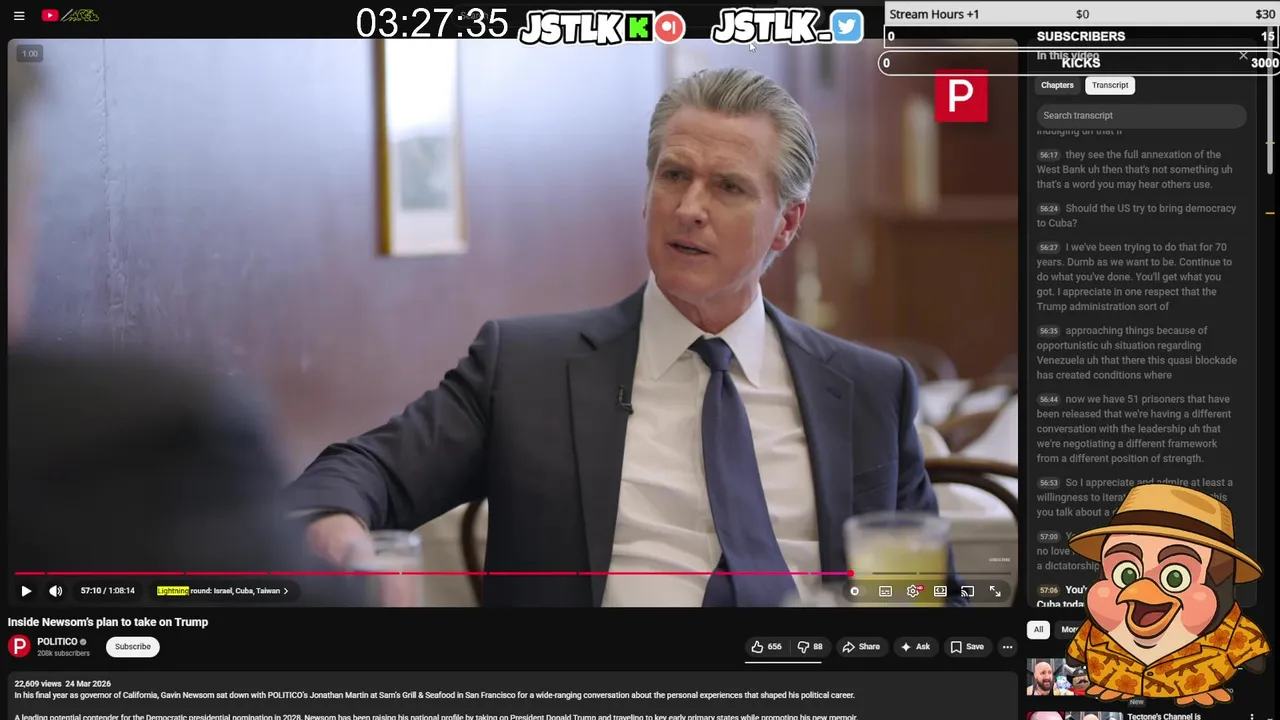The image size is (1280, 720).
Task: Close the In this video panel
Action: tap(1243, 56)
